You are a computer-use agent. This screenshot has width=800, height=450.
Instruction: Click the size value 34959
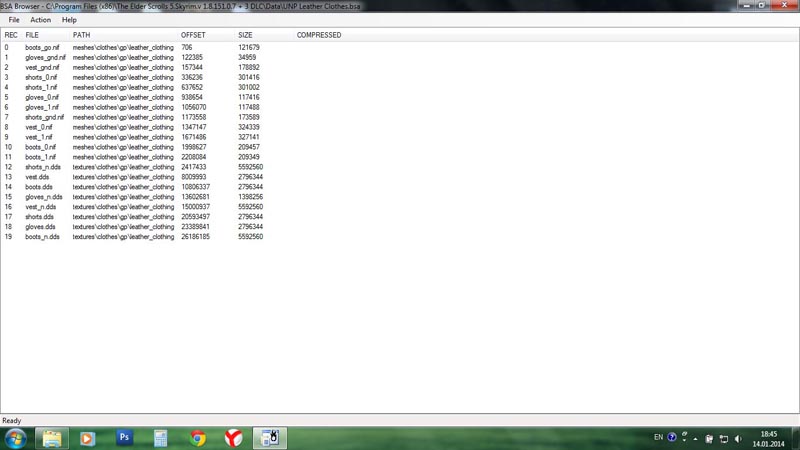point(247,58)
